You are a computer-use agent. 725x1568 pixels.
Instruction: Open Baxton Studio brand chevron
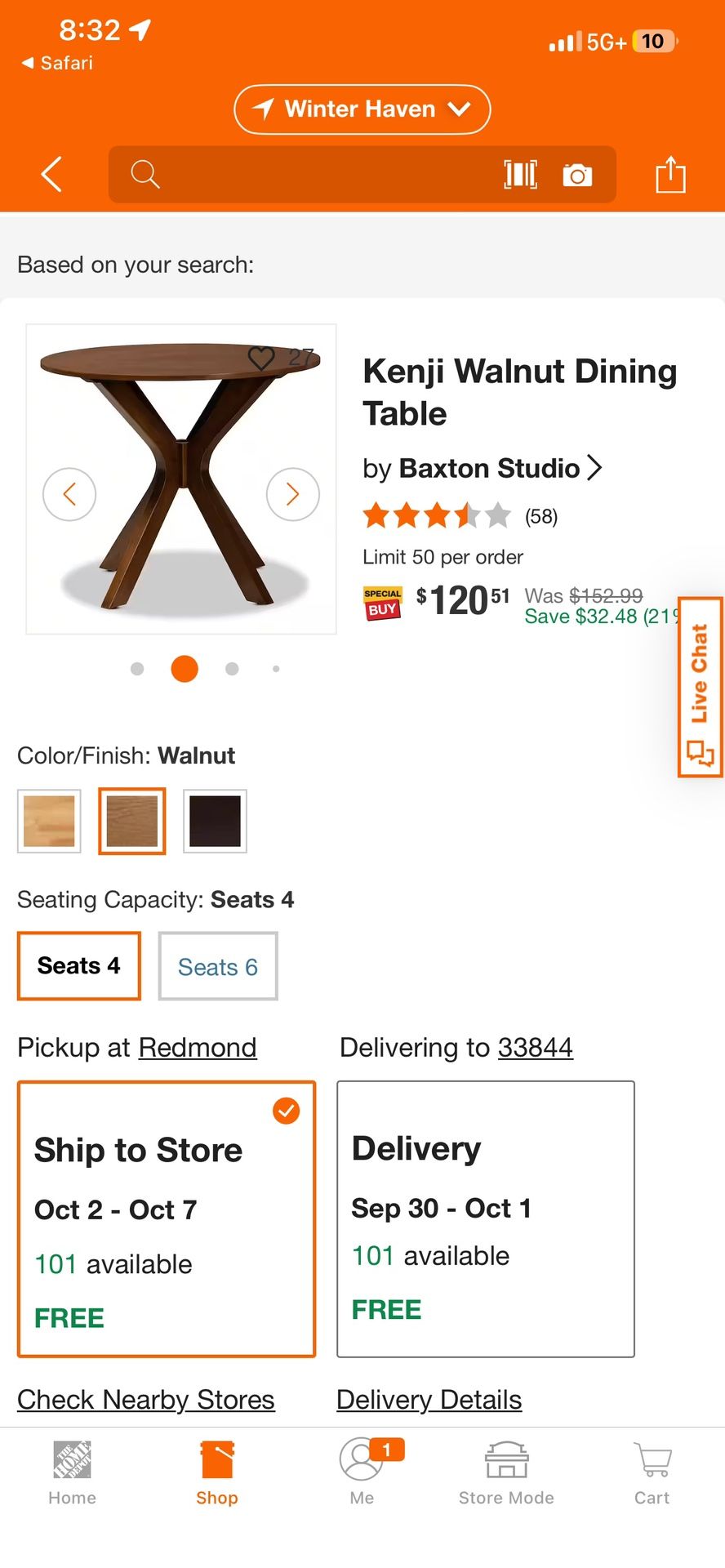(x=594, y=468)
